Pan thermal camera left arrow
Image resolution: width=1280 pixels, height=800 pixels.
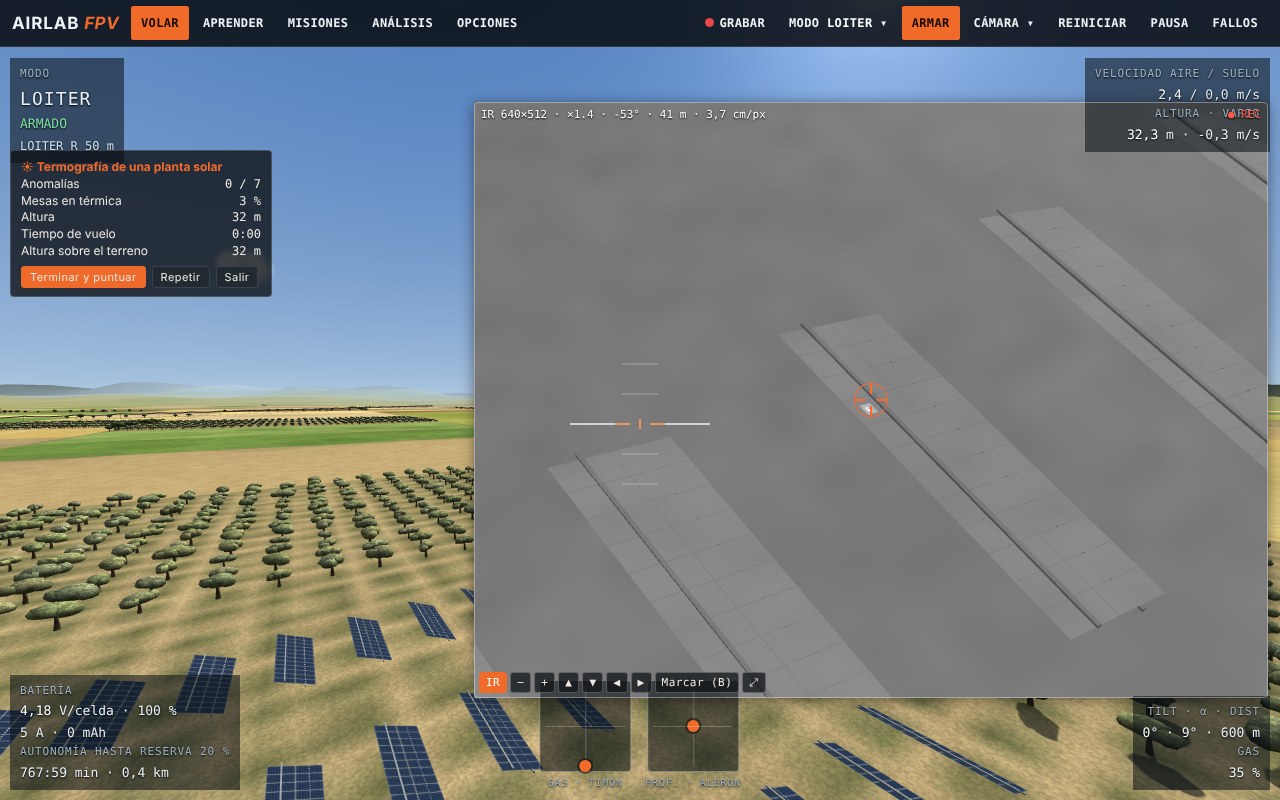coord(617,683)
